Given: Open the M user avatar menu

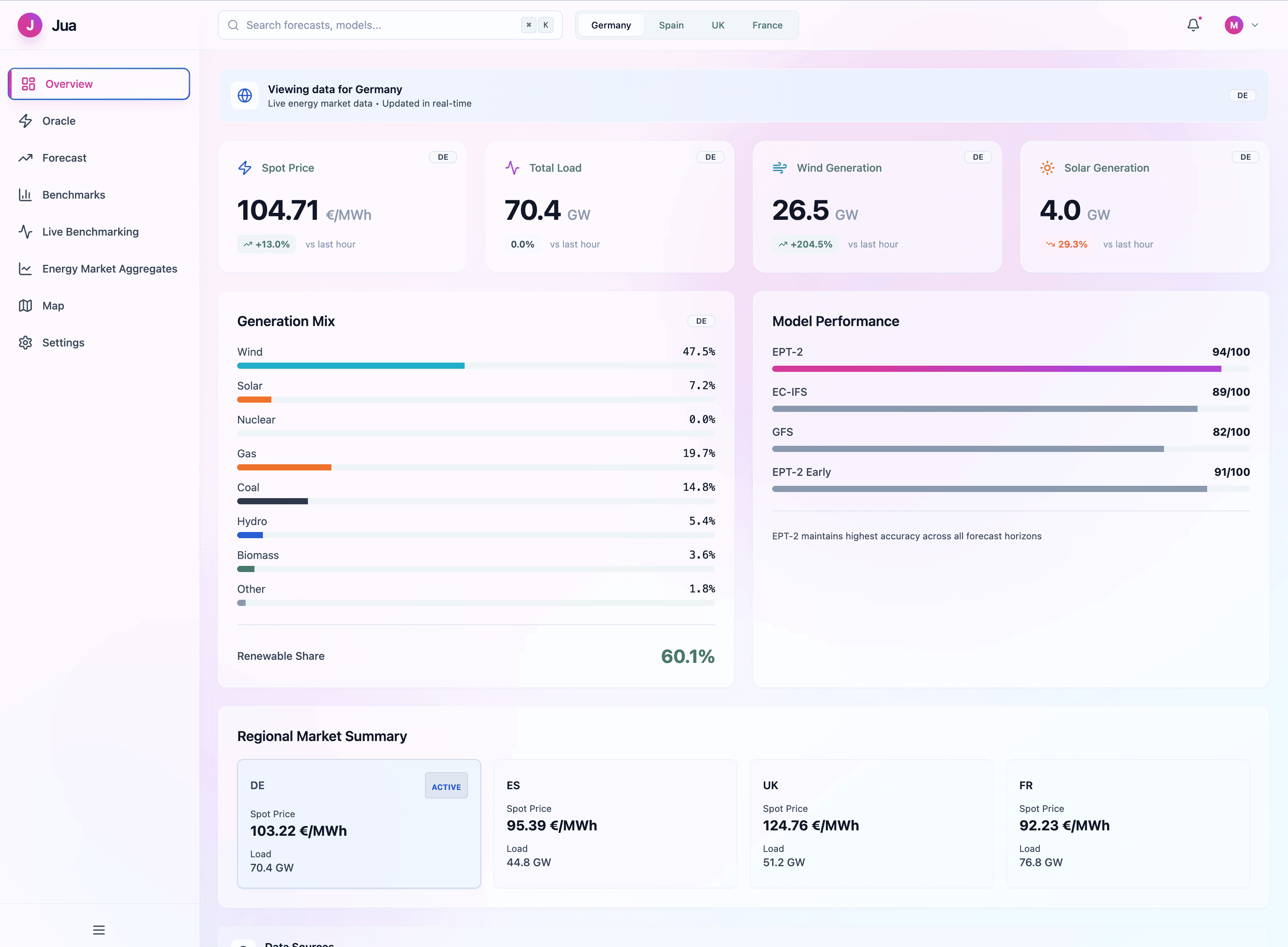Looking at the screenshot, I should pyautogui.click(x=1234, y=25).
